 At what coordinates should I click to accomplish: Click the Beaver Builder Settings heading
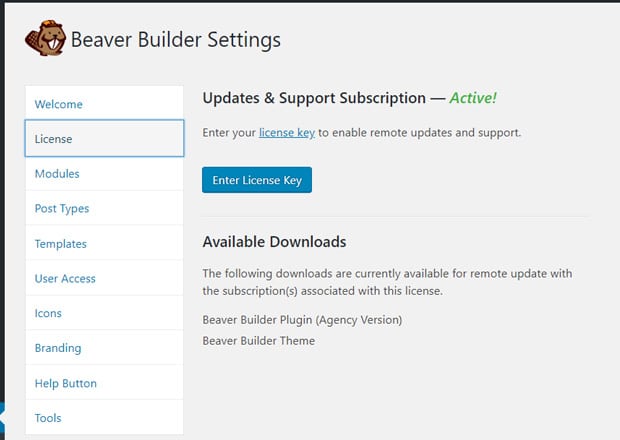[x=176, y=40]
